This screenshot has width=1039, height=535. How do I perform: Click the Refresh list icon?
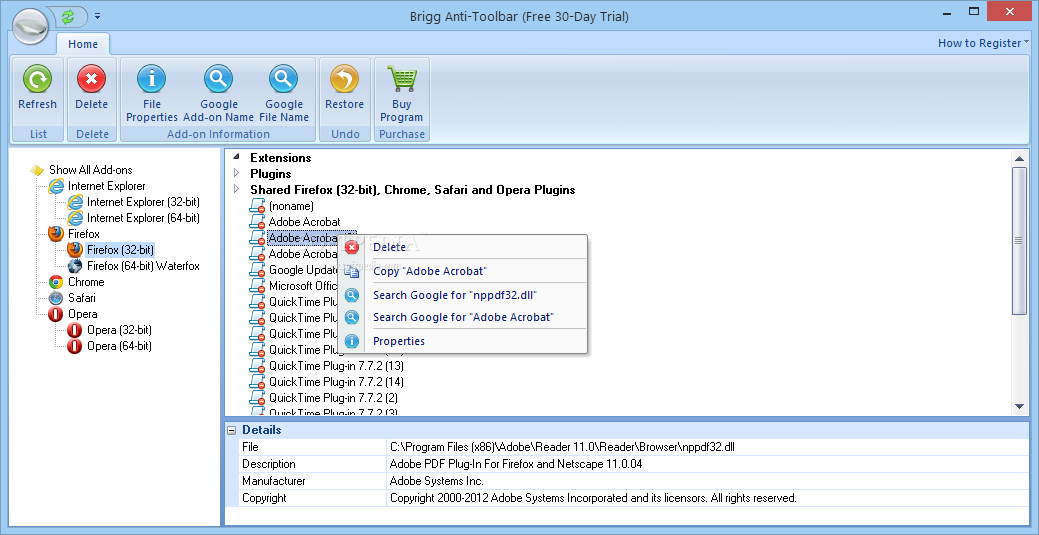[x=37, y=80]
